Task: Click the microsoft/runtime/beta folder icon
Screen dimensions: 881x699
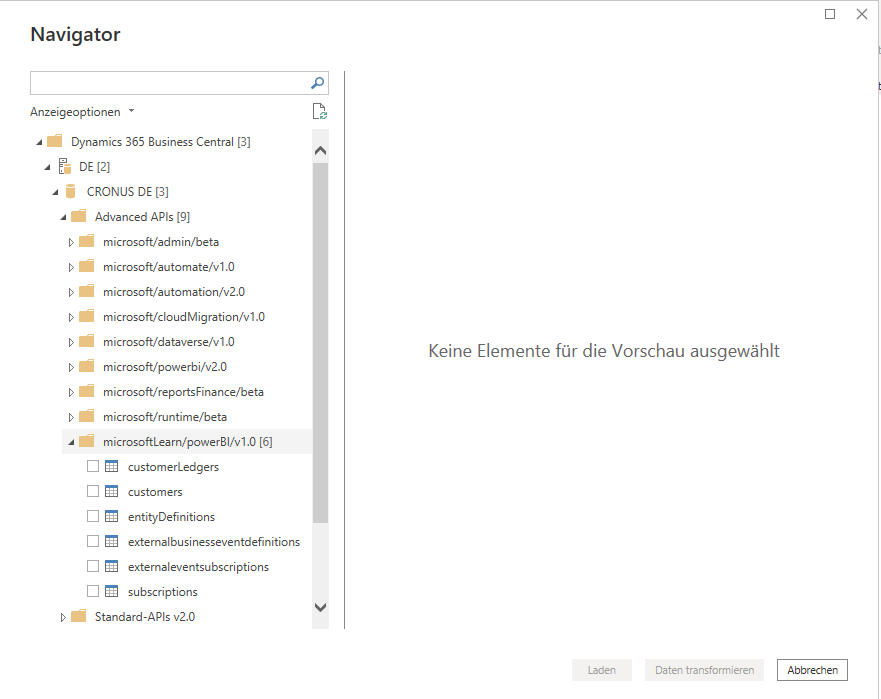Action: [x=87, y=416]
